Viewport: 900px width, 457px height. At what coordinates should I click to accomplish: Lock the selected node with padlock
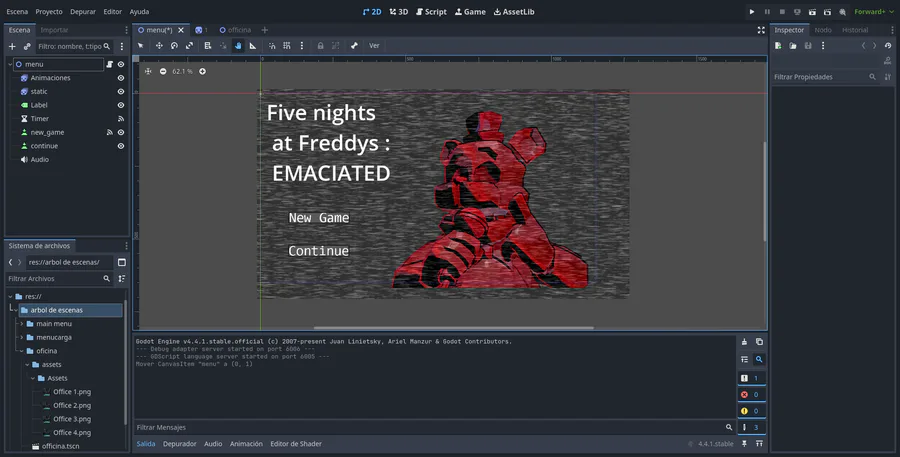tap(320, 45)
